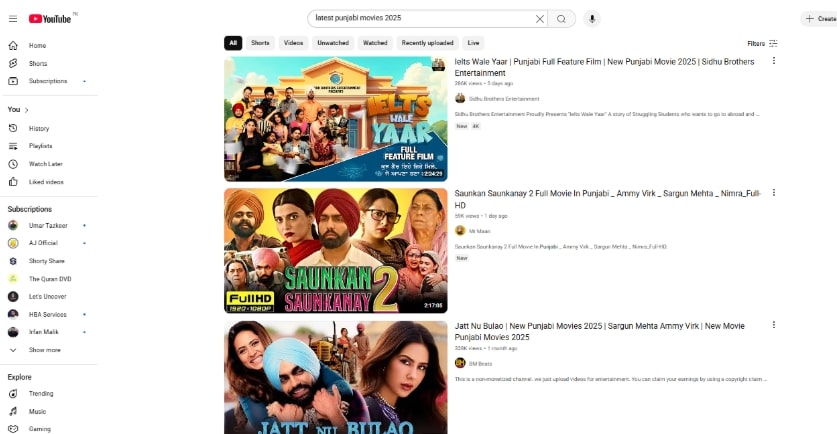
Task: Click Mr Maan channel avatar
Action: (x=460, y=231)
